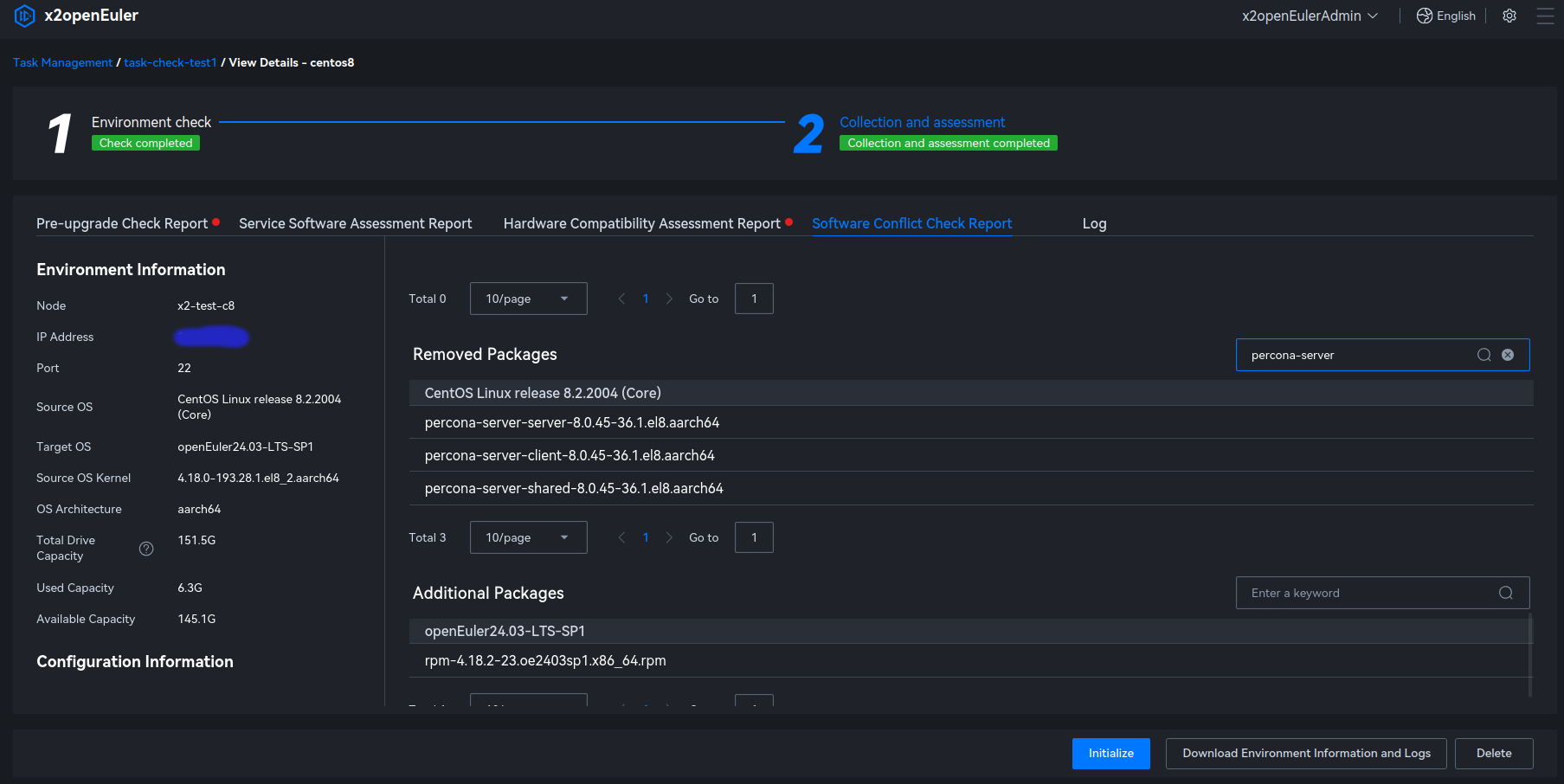
Task: Clear the percona-server search keyword
Action: [1508, 355]
